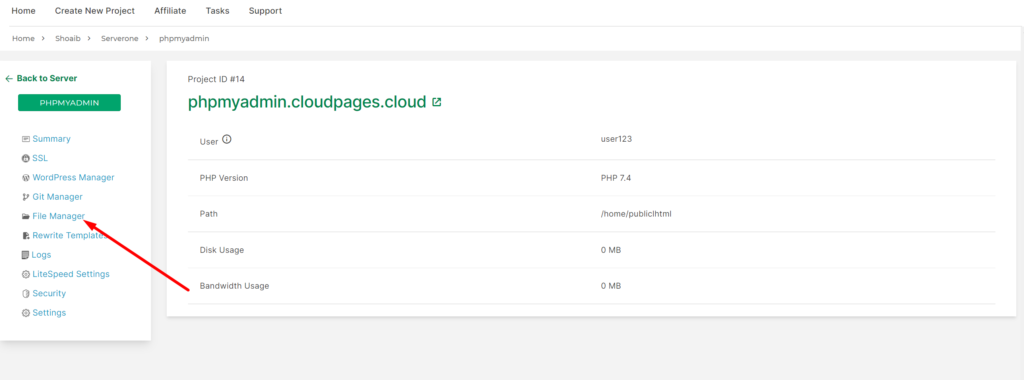The width and height of the screenshot is (1024, 380).
Task: Click the Git Manager branch icon
Action: [x=25, y=197]
